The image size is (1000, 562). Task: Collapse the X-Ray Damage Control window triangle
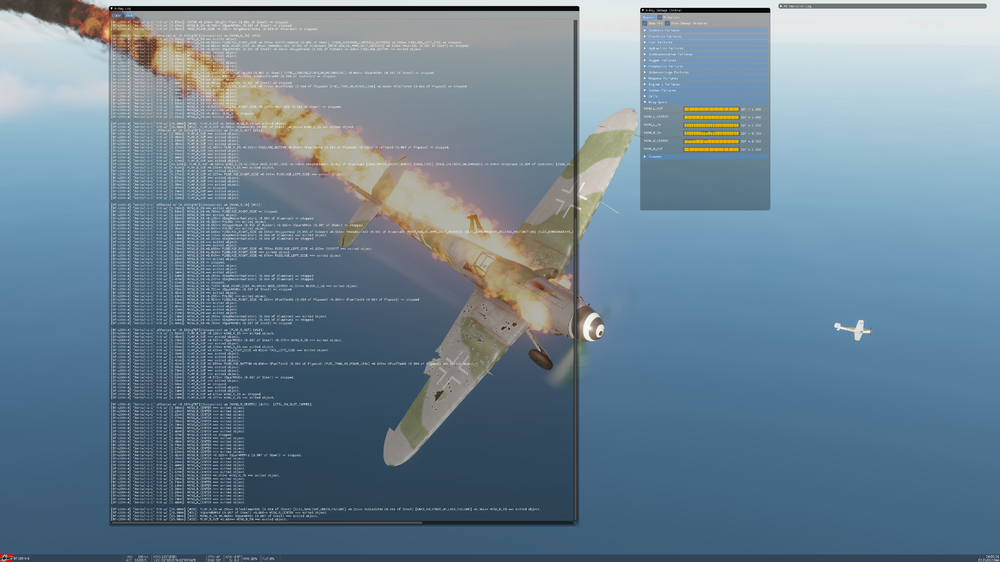click(643, 10)
